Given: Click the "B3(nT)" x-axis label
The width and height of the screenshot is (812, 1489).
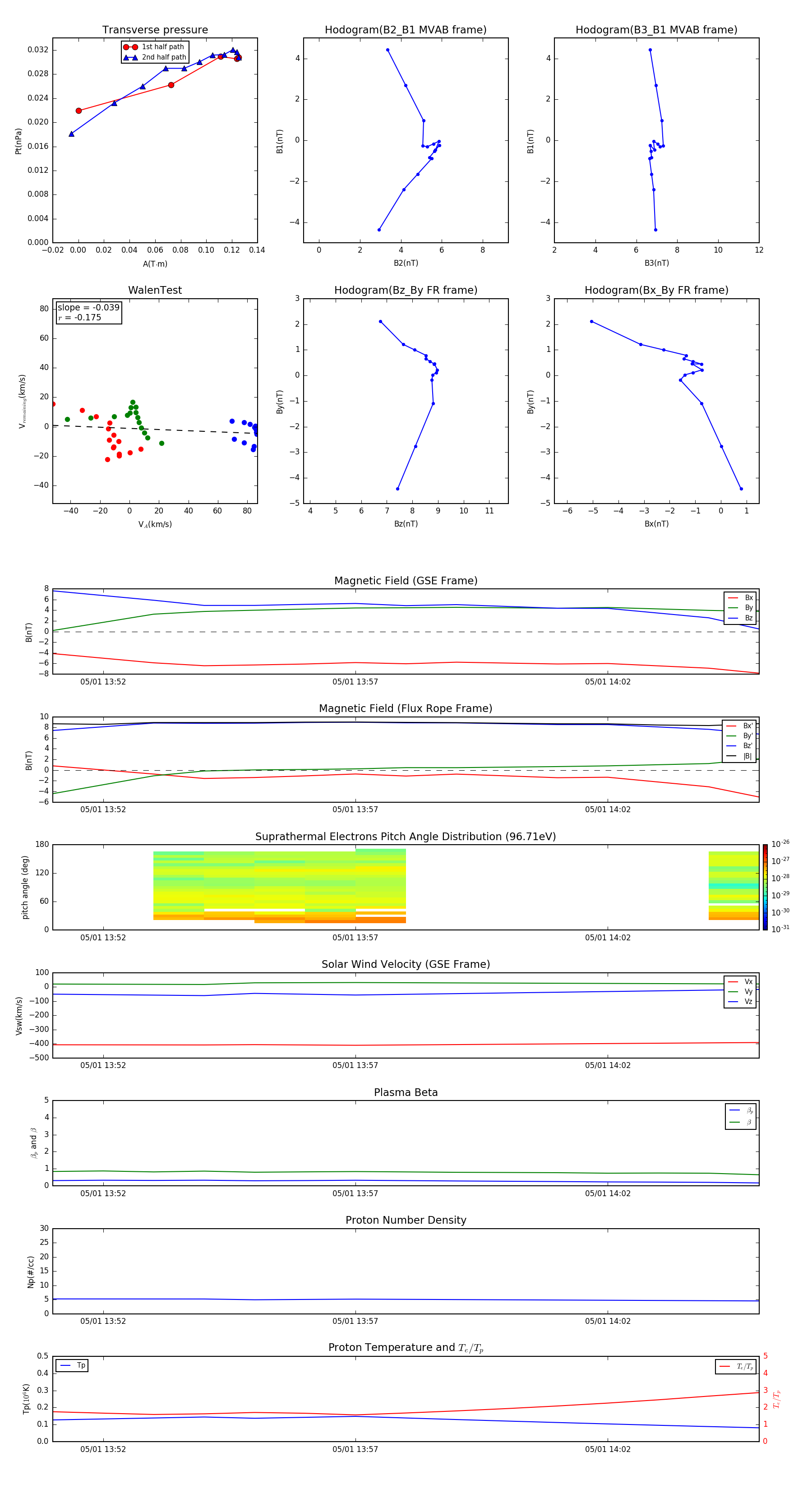Looking at the screenshot, I should [x=656, y=263].
